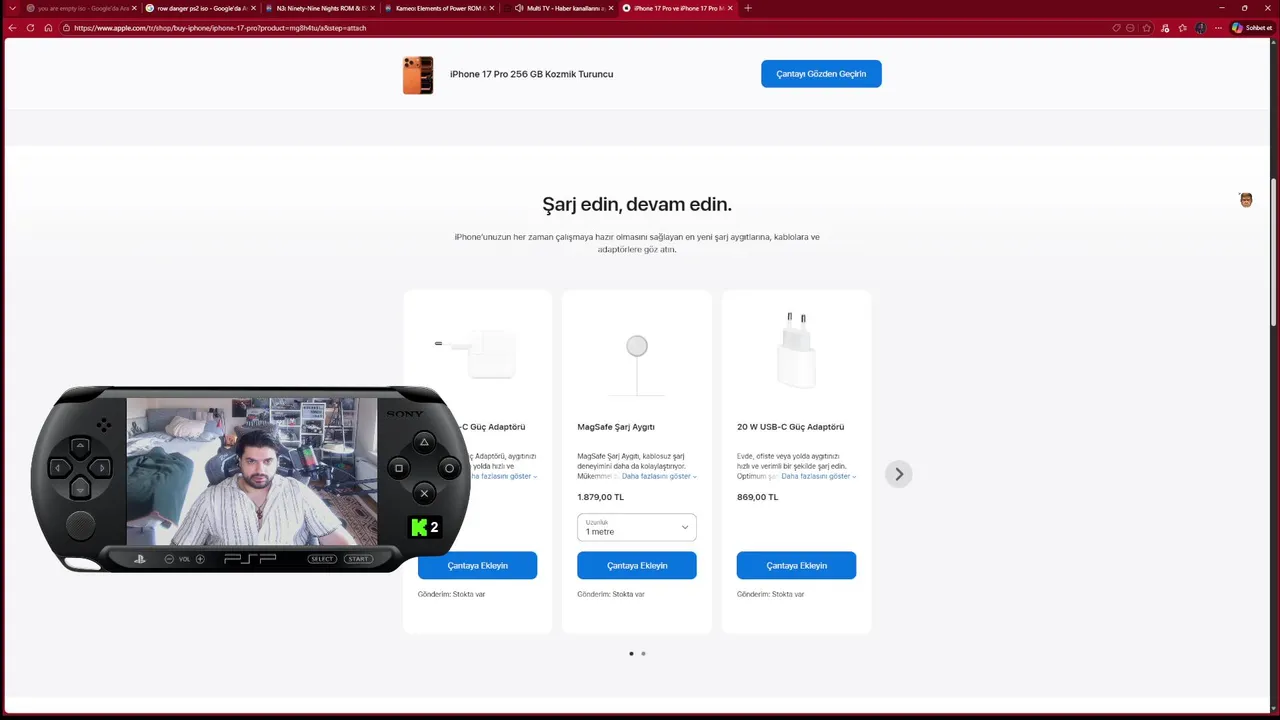
Task: Click the iPhone 17 Pro orange thumbnail
Action: [x=418, y=75]
